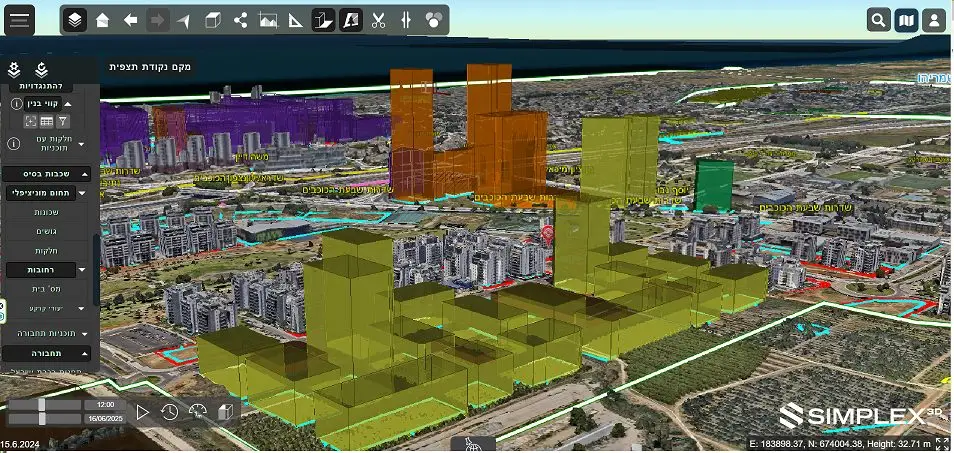
Task: Click the 3D cube box tool
Action: [x=213, y=21]
